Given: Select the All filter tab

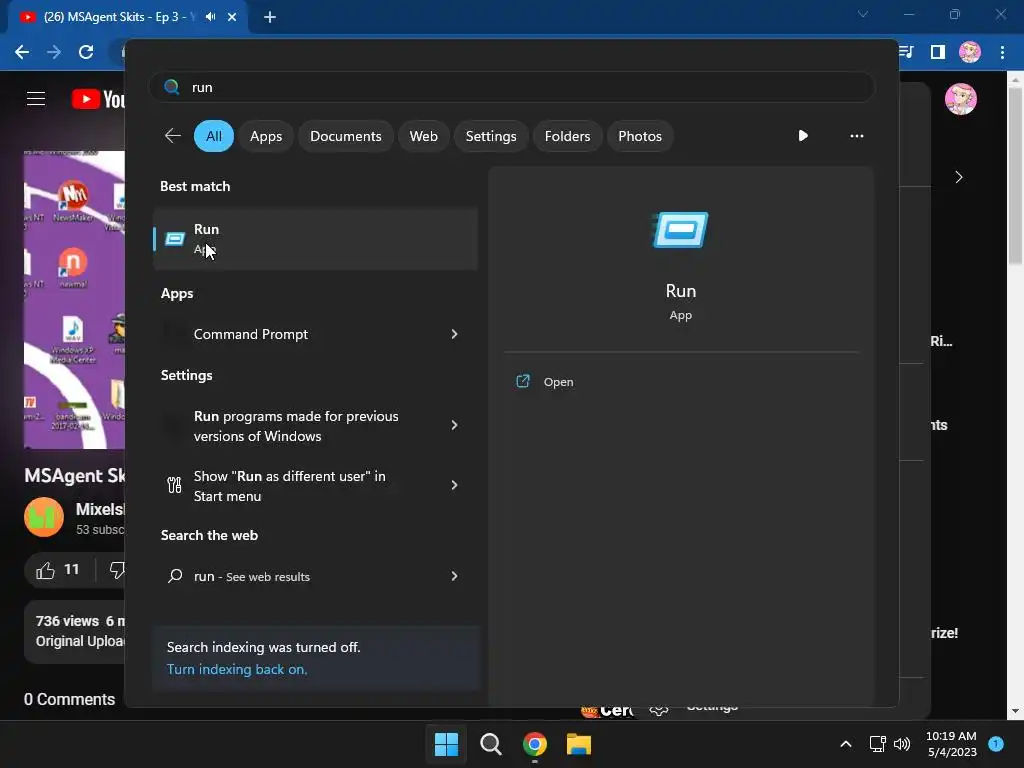Looking at the screenshot, I should click(x=214, y=136).
